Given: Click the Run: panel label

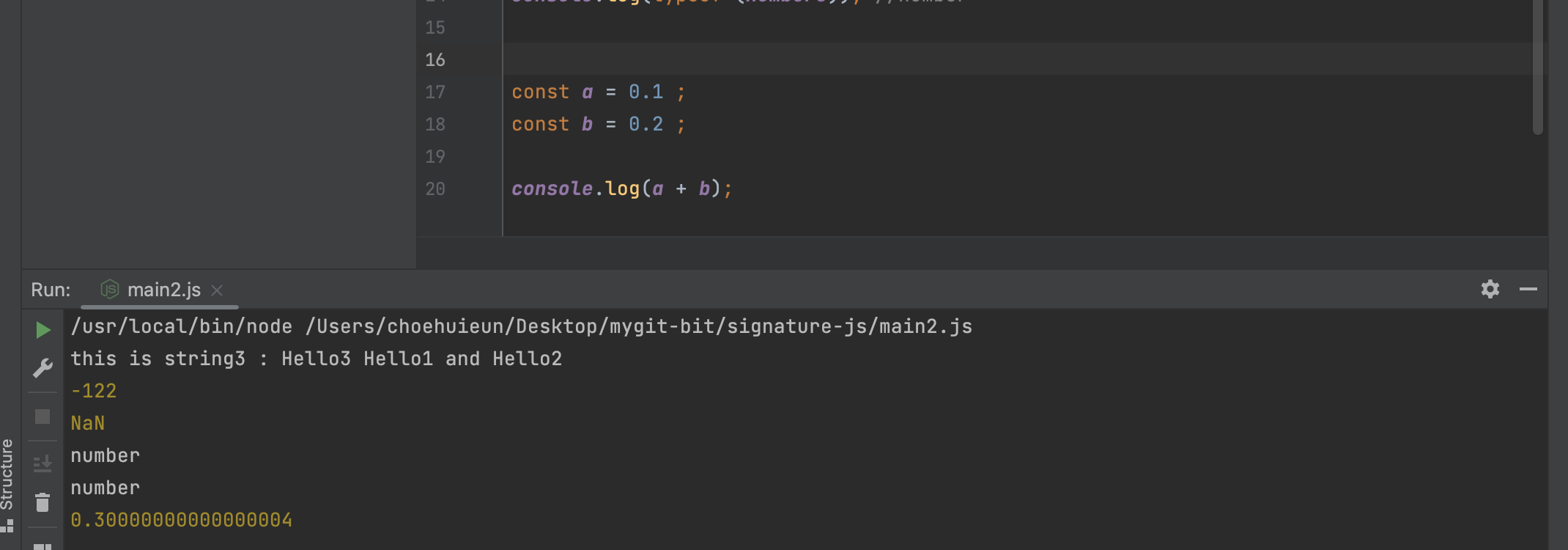Looking at the screenshot, I should (x=51, y=290).
